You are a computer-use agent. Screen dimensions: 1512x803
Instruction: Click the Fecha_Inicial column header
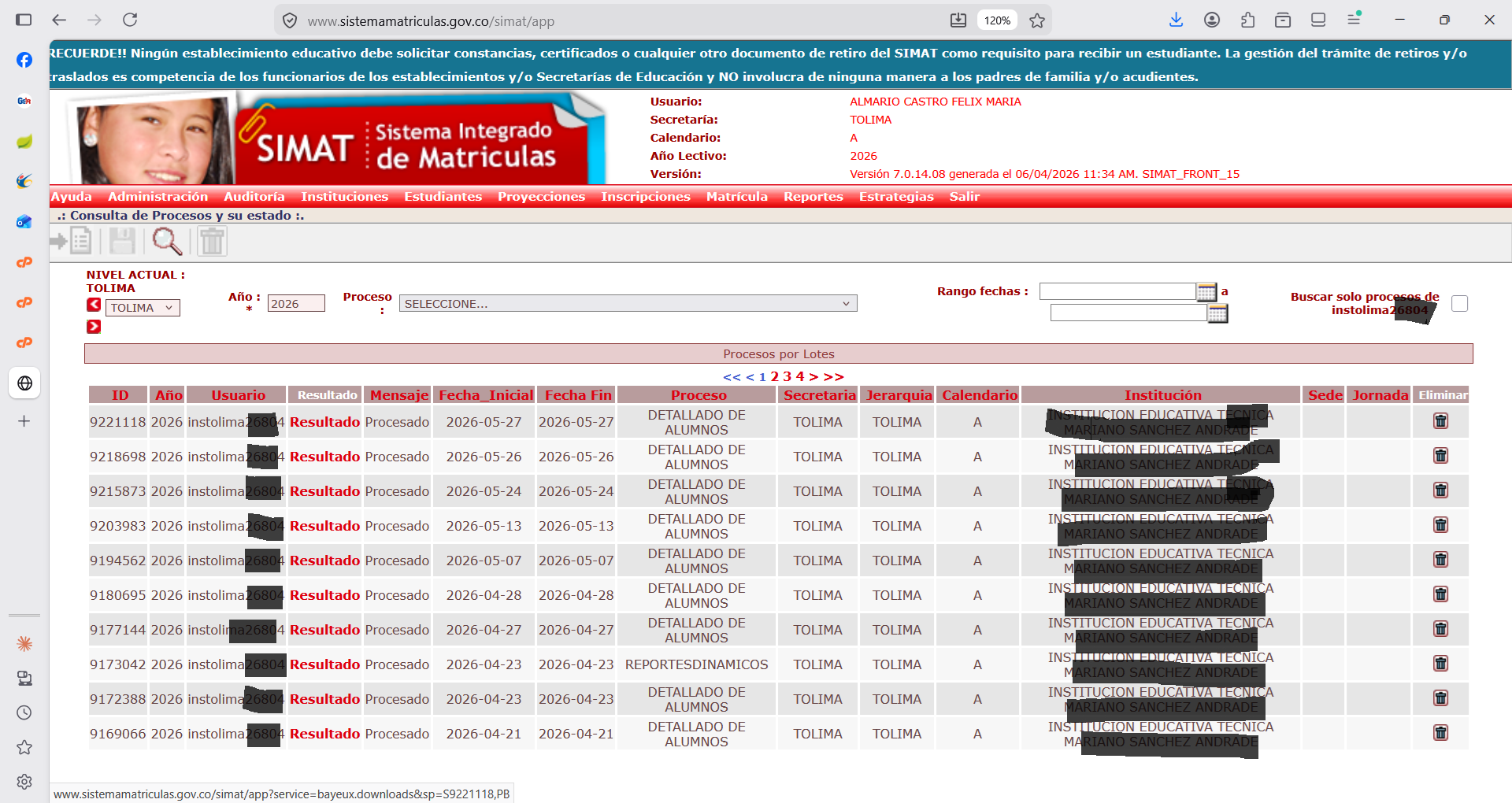(486, 395)
